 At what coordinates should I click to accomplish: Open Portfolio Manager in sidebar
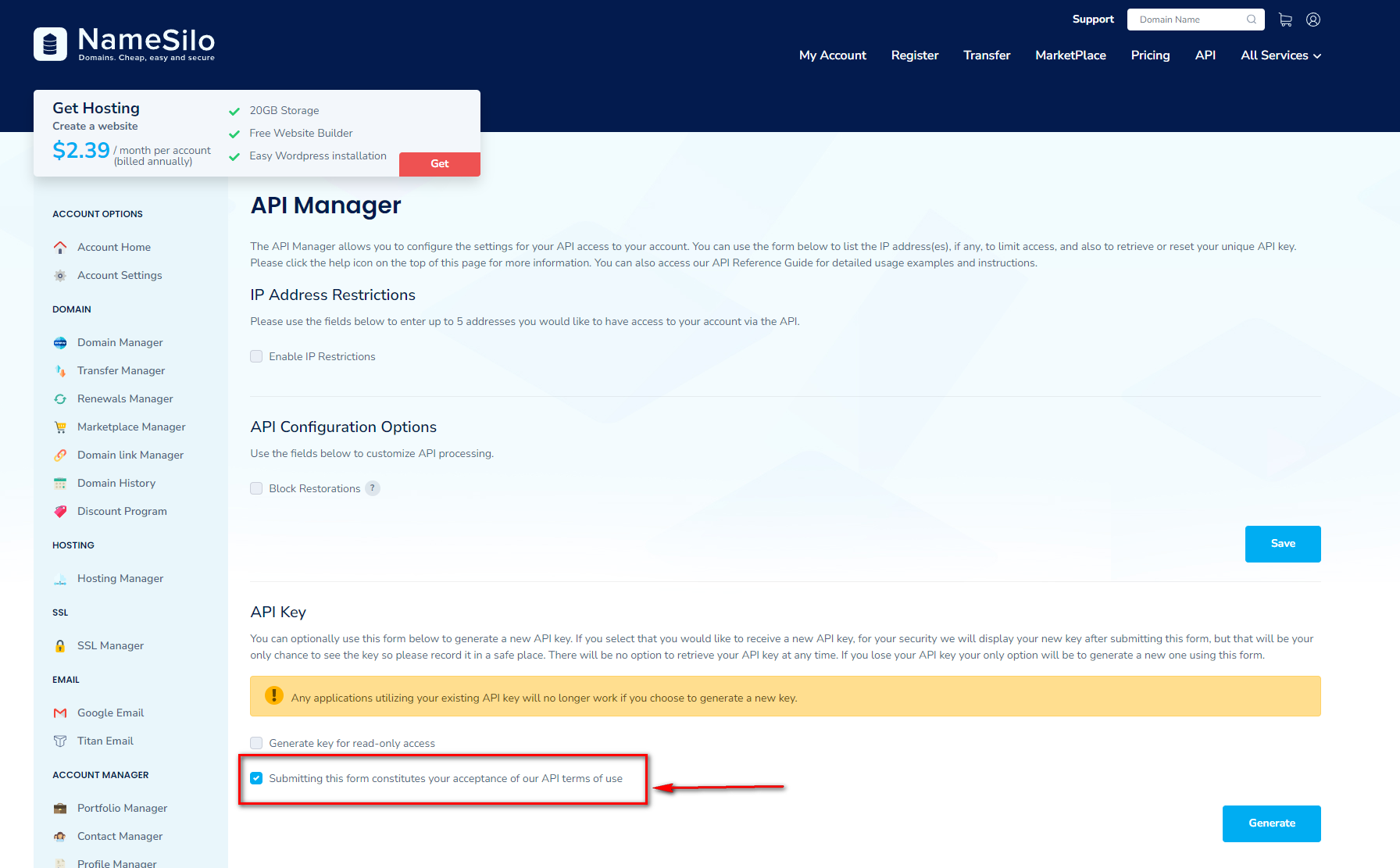tap(122, 808)
